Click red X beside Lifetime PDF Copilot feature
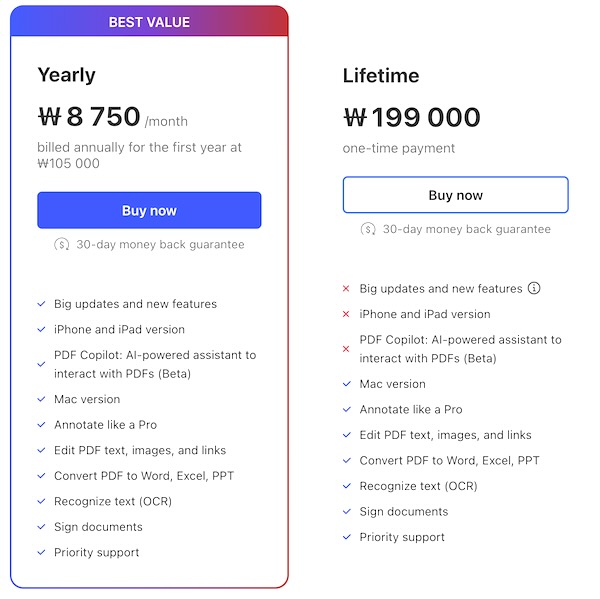The height and width of the screenshot is (599, 600). click(x=346, y=349)
